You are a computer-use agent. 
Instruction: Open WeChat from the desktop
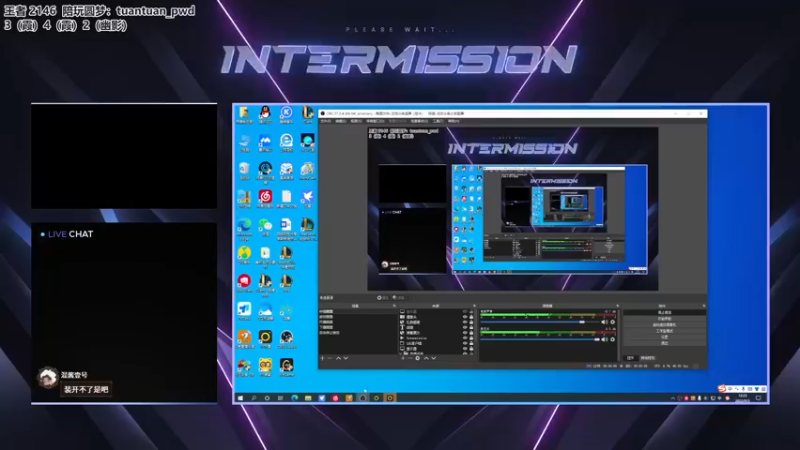pos(265,224)
